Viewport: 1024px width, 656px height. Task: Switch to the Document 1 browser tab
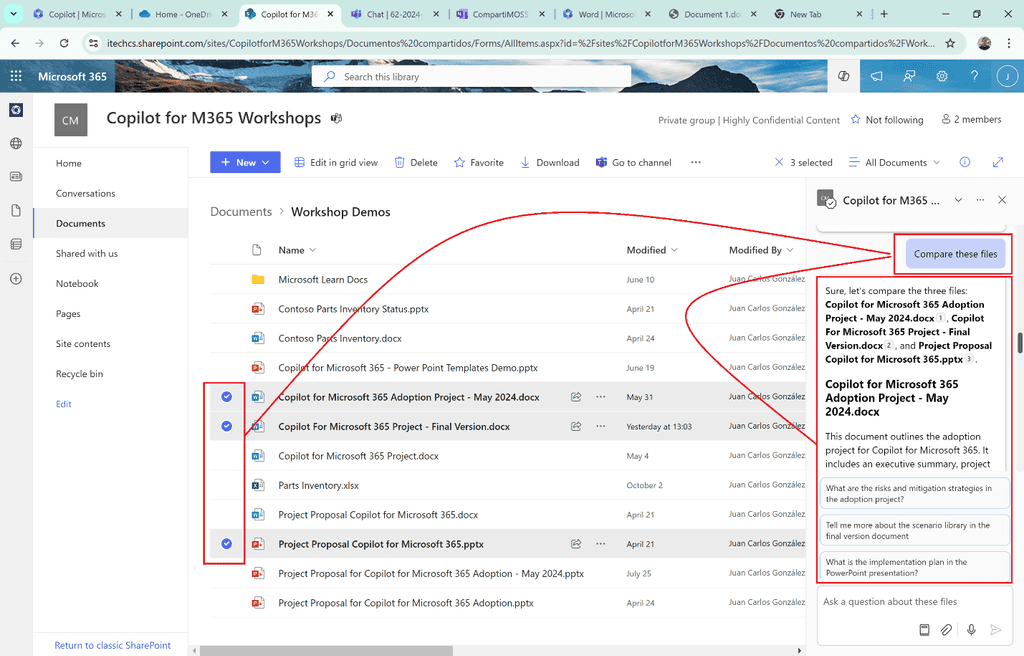(712, 14)
